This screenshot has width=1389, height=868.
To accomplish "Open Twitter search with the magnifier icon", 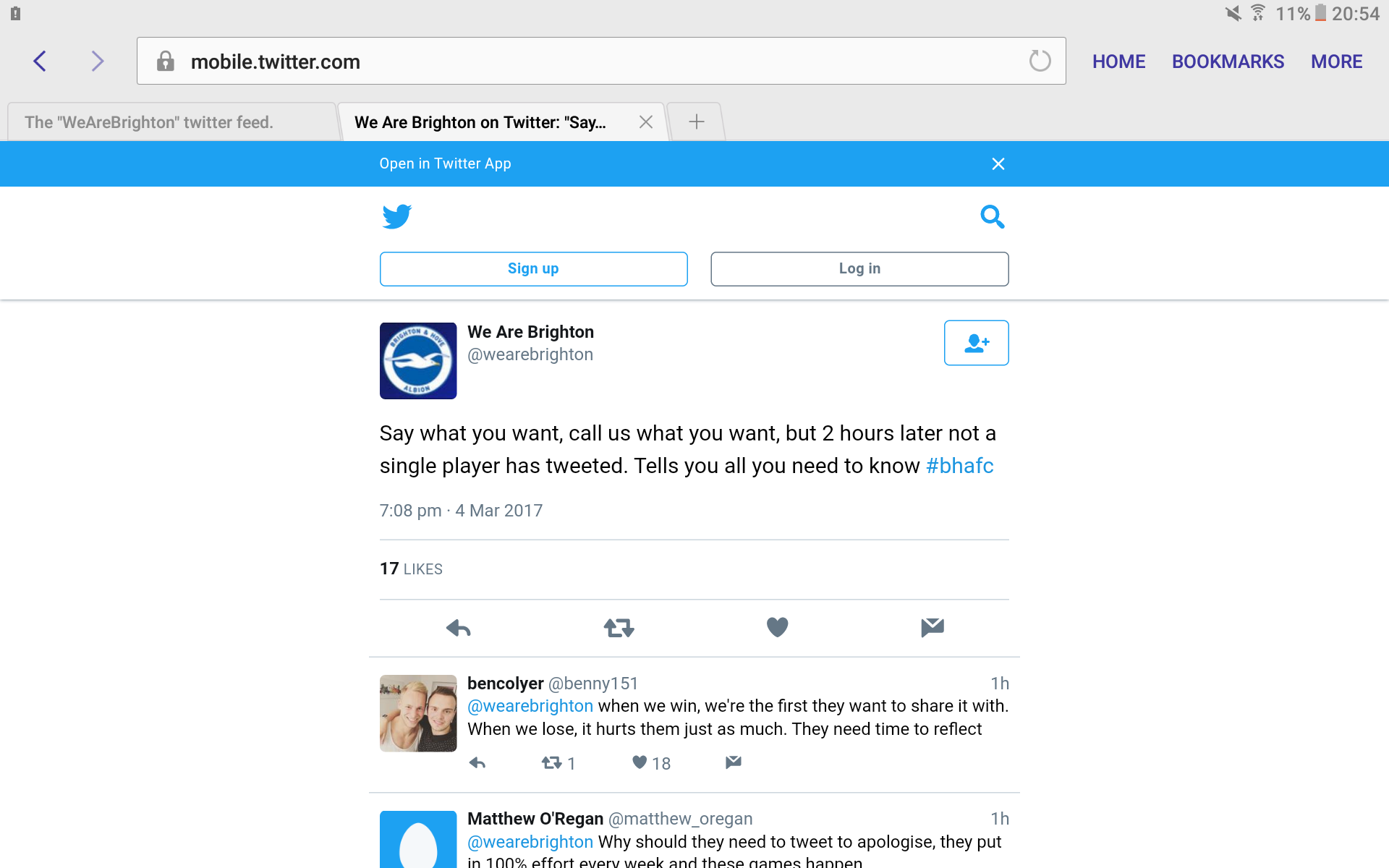I will [x=993, y=216].
